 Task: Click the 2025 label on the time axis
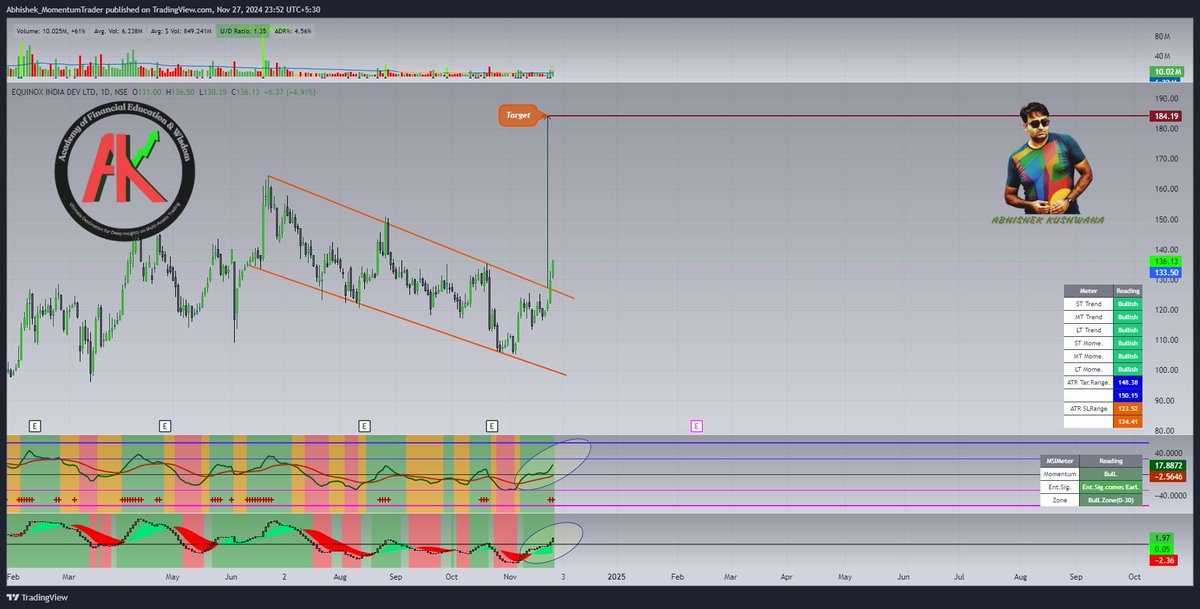click(616, 577)
